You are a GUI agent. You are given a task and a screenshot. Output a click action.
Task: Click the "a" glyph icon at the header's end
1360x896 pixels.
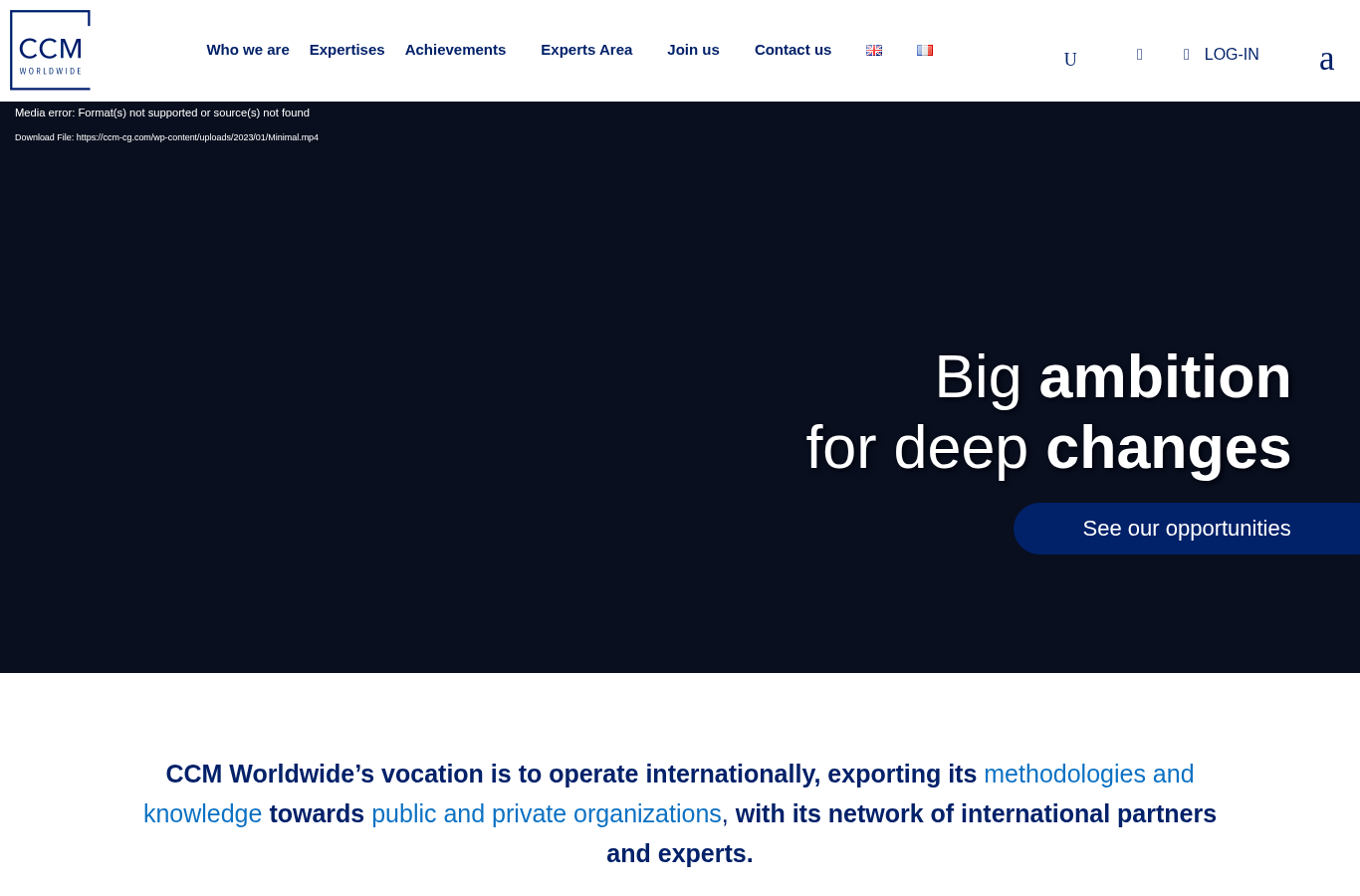[x=1326, y=59]
